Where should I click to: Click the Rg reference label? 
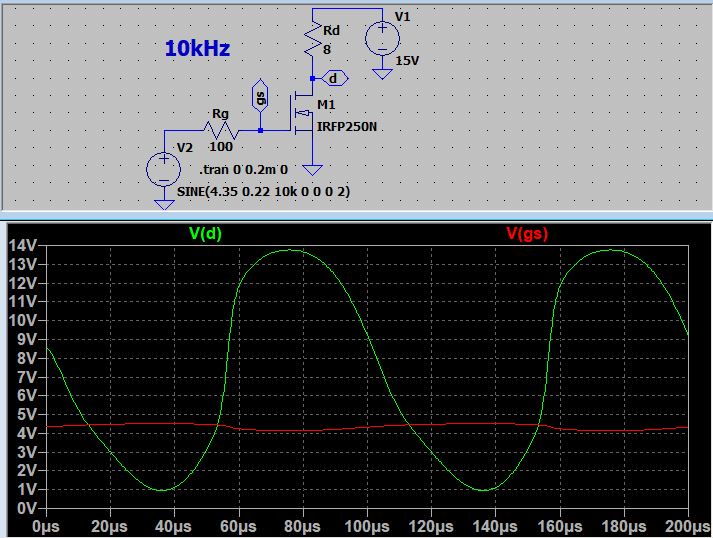[220, 114]
